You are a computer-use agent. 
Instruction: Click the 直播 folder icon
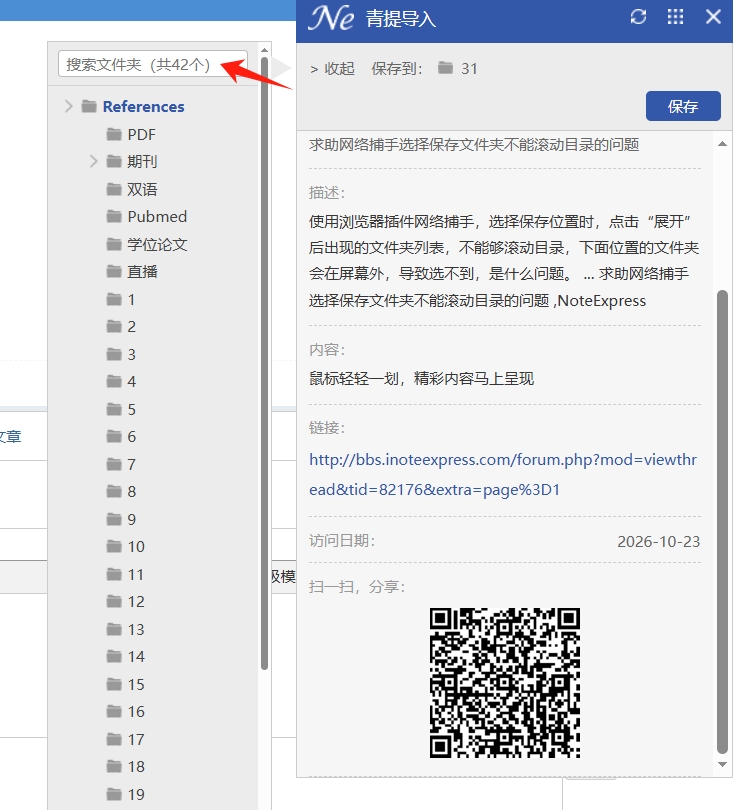coord(114,271)
